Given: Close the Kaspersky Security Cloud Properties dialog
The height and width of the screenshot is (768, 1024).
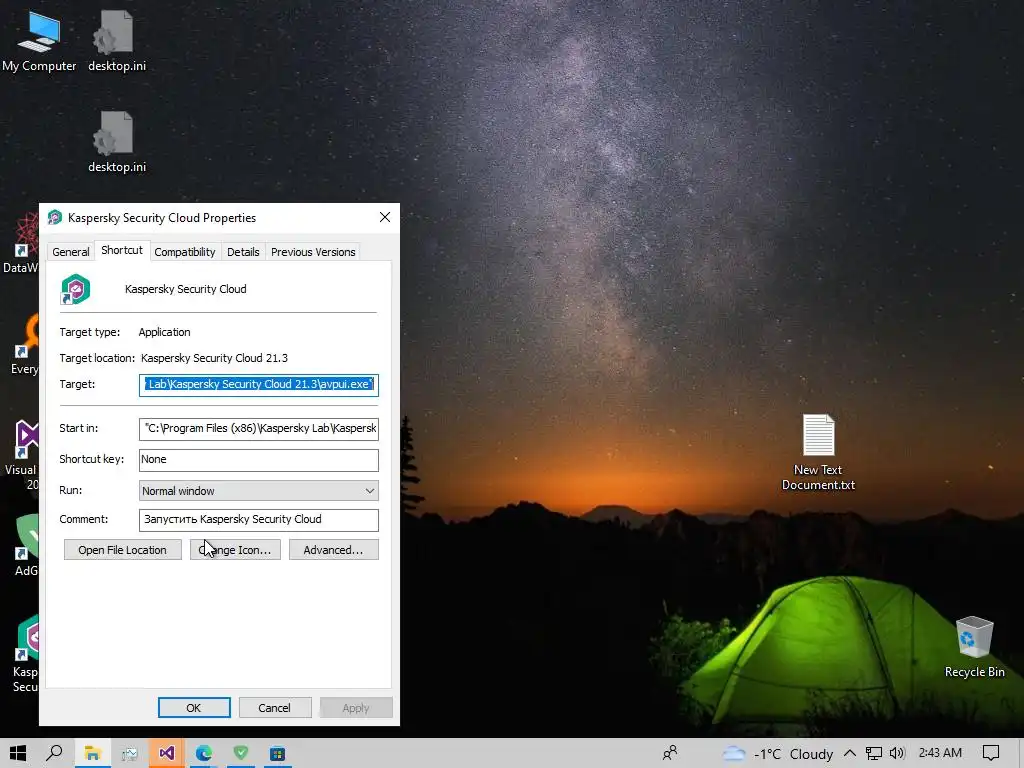Looking at the screenshot, I should click(385, 217).
